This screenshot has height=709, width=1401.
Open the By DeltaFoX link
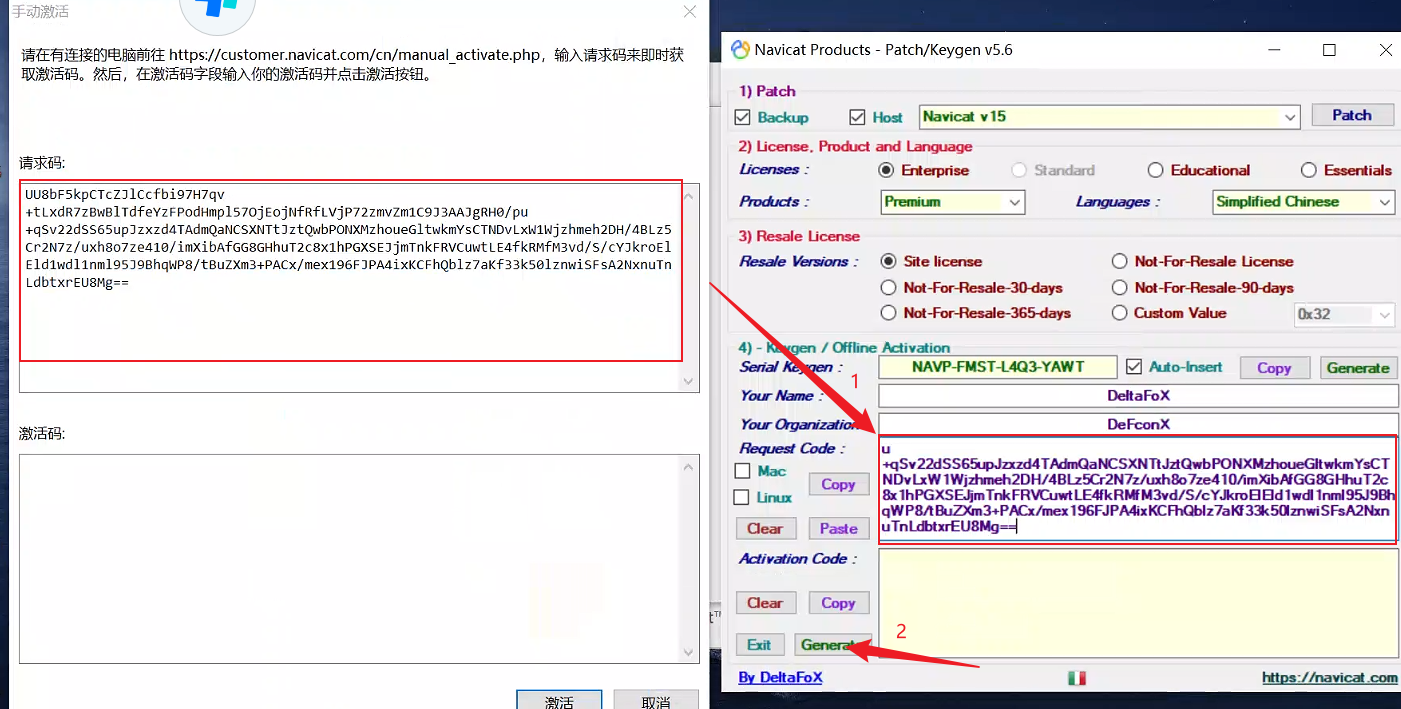780,677
